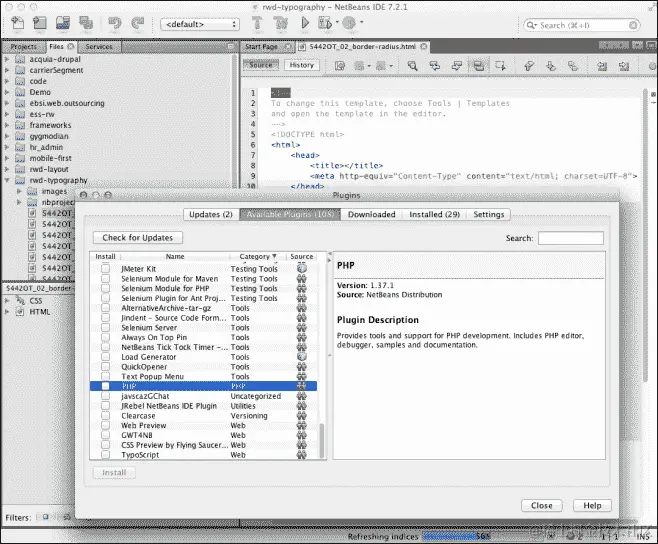The width and height of the screenshot is (658, 544).
Task: Click the New Project toolbar icon
Action: [40, 24]
